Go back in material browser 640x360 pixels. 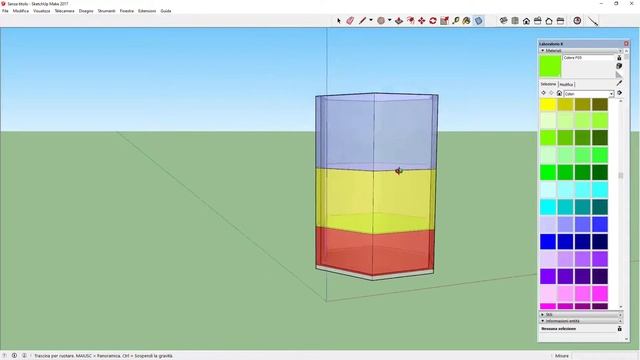pyautogui.click(x=543, y=93)
